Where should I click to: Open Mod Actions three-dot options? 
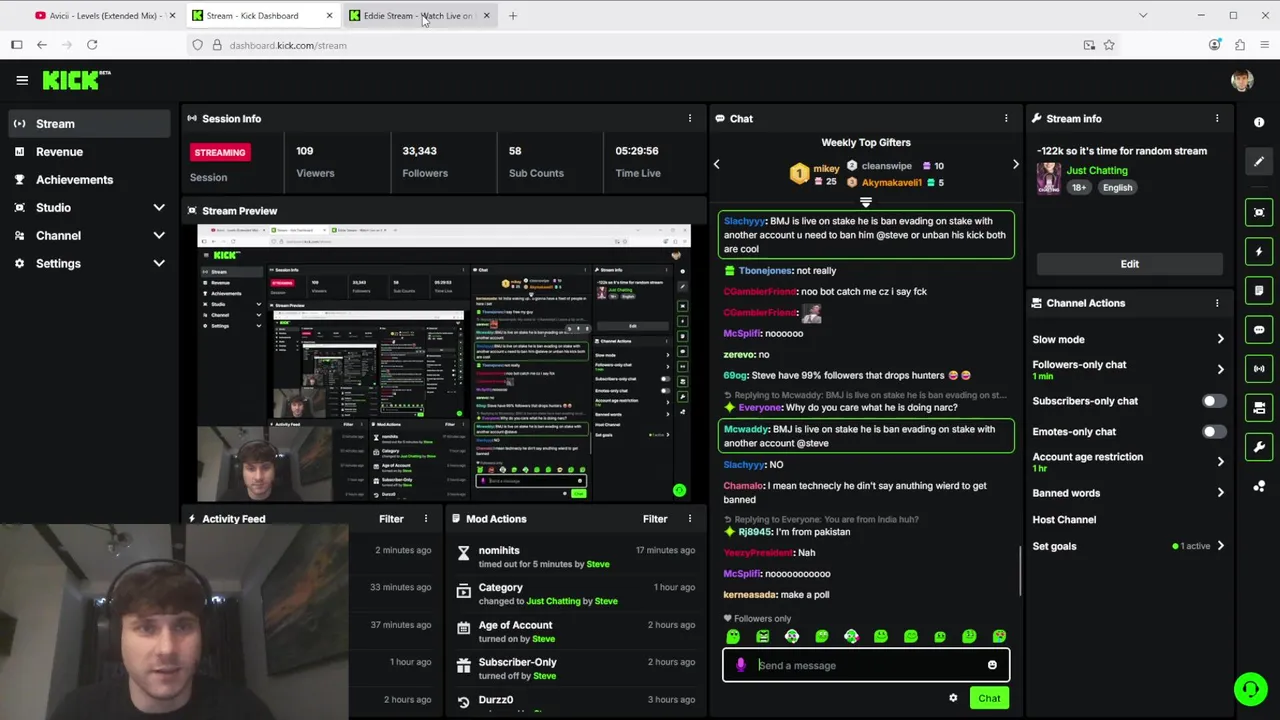pos(689,519)
